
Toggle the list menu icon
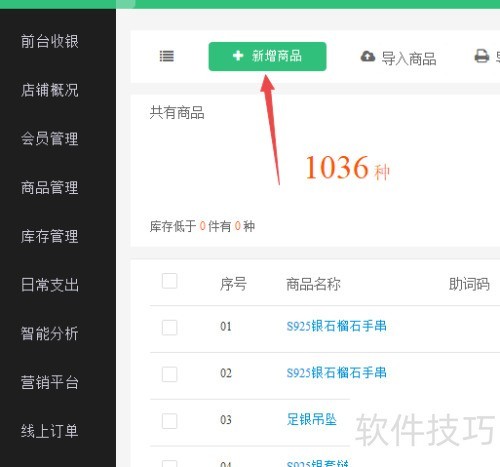click(167, 56)
